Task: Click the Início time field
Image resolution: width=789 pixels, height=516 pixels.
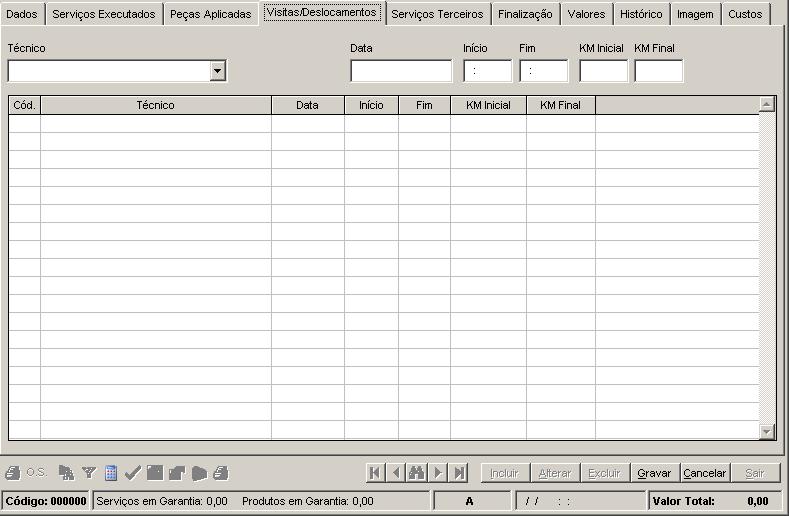Action: tap(487, 71)
